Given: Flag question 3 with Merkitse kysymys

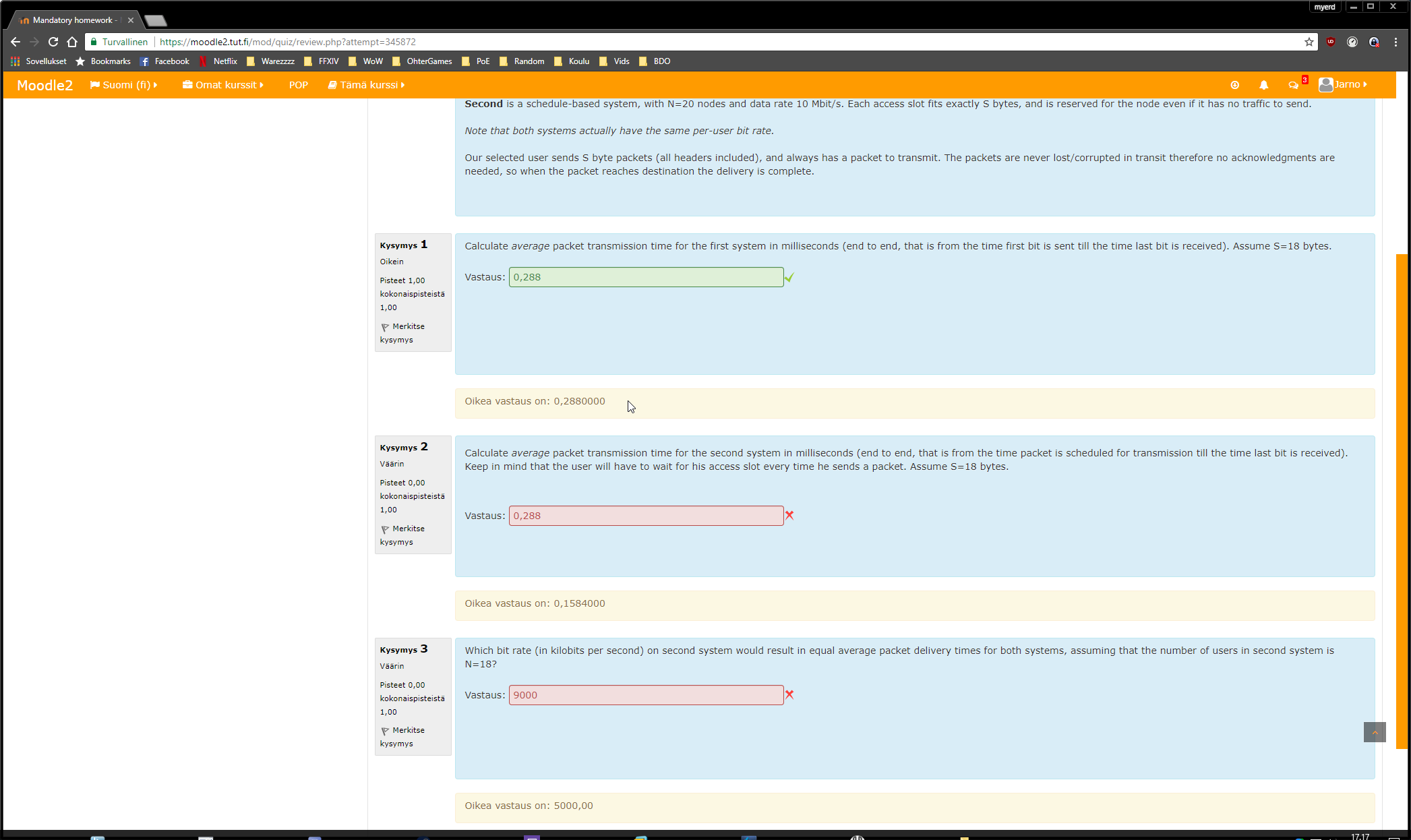Looking at the screenshot, I should tap(403, 737).
